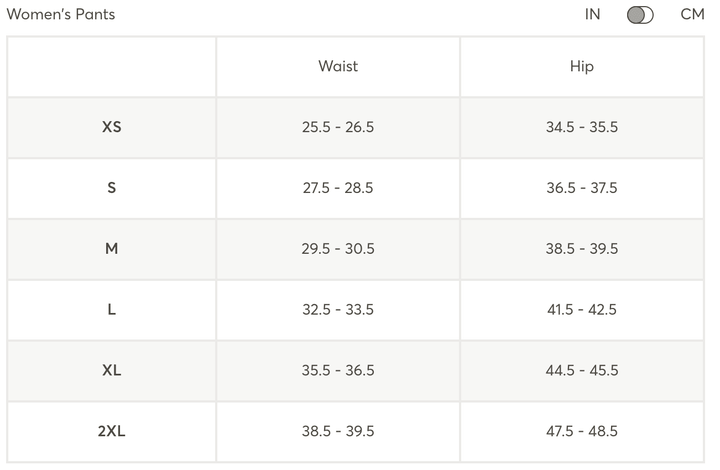Select the IN unit label
720x470 pixels.
tap(593, 15)
